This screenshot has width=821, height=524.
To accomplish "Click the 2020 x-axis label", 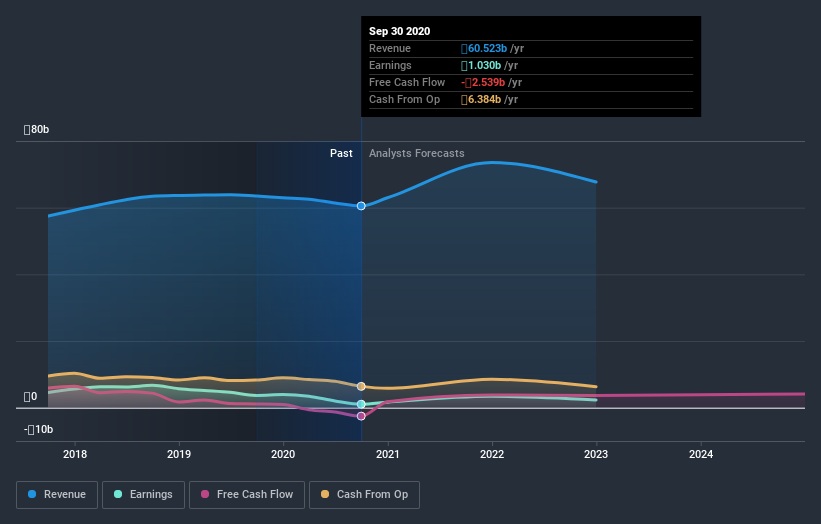I will 283,454.
